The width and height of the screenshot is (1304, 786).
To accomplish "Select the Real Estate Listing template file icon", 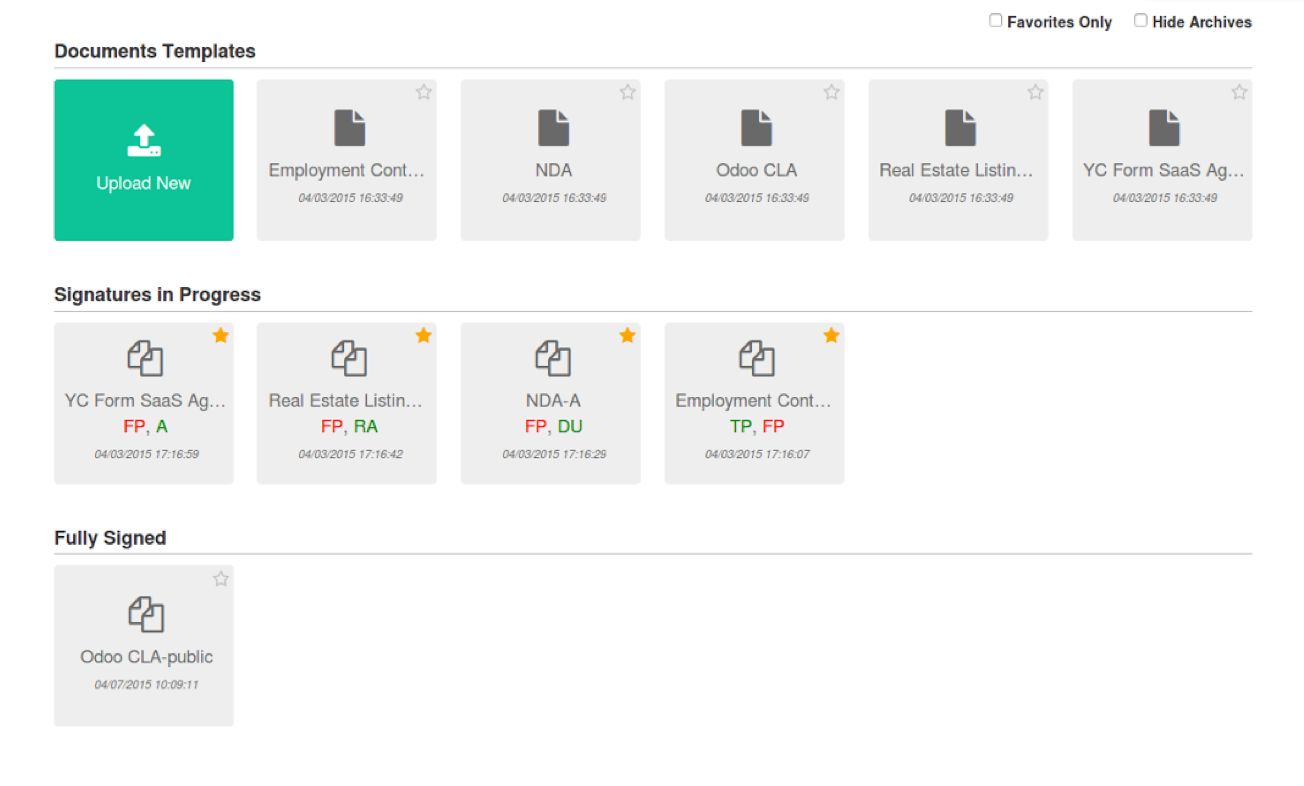I will coord(961,128).
